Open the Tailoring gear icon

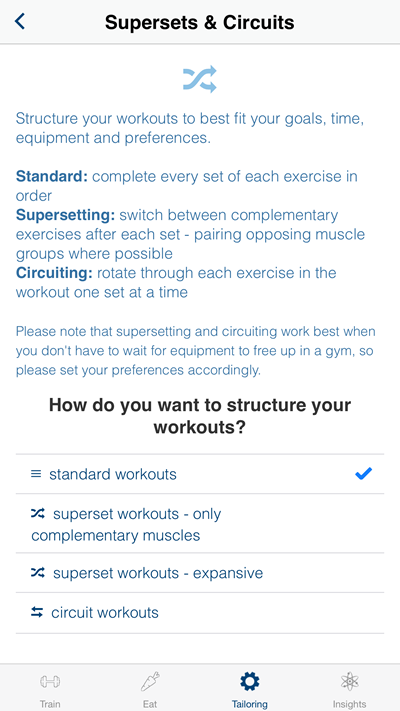[x=249, y=682]
